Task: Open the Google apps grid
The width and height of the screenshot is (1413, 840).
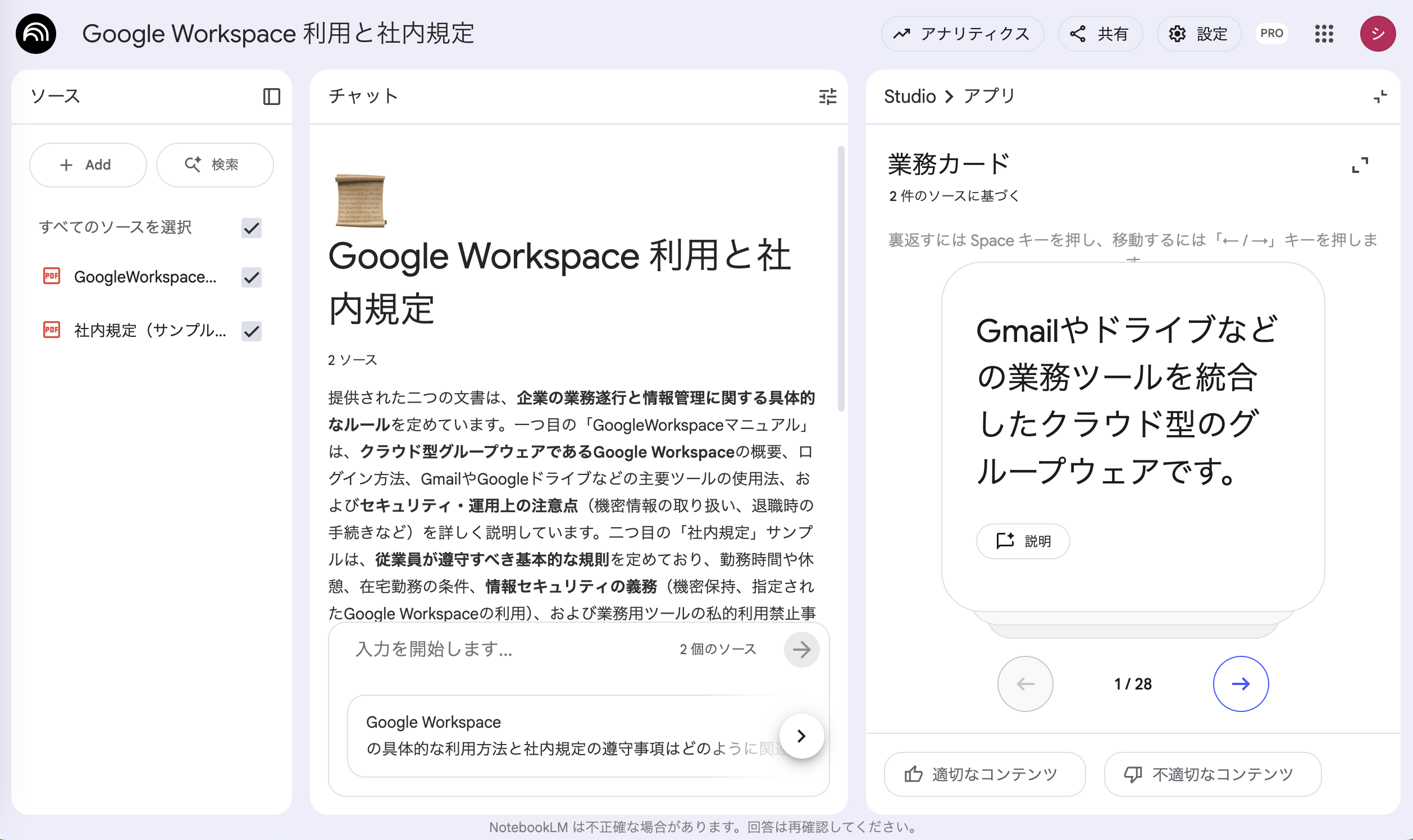Action: click(x=1324, y=34)
